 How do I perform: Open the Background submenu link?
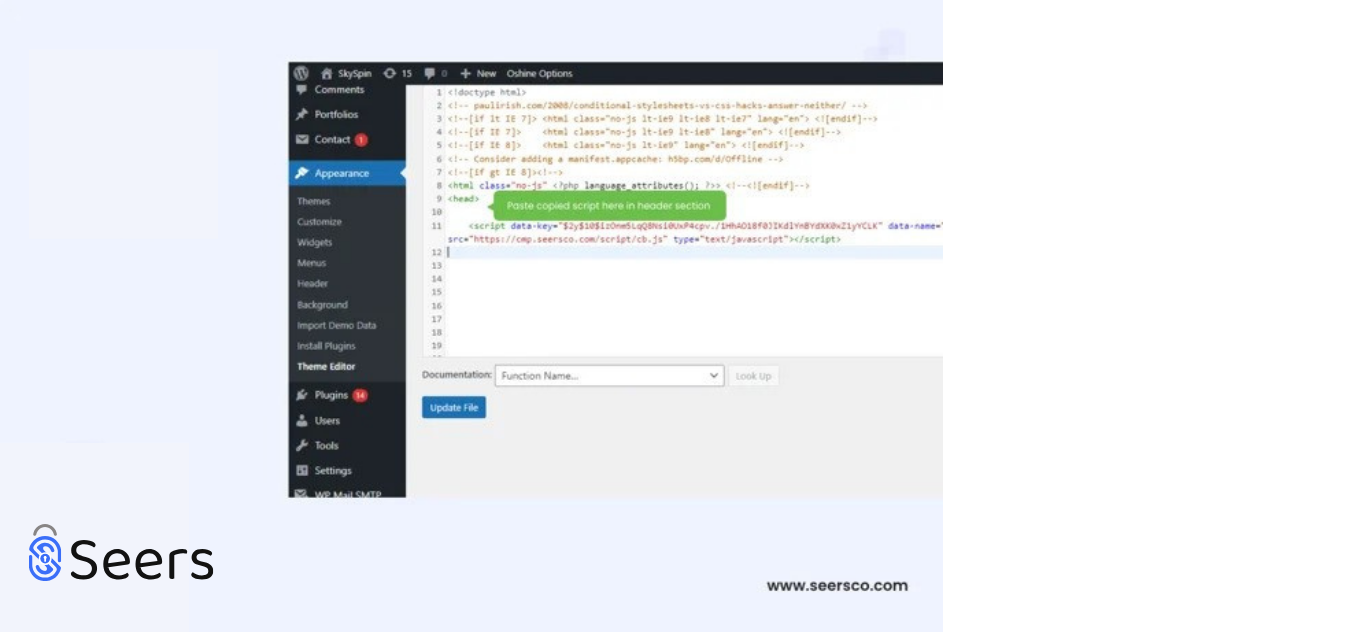point(322,305)
